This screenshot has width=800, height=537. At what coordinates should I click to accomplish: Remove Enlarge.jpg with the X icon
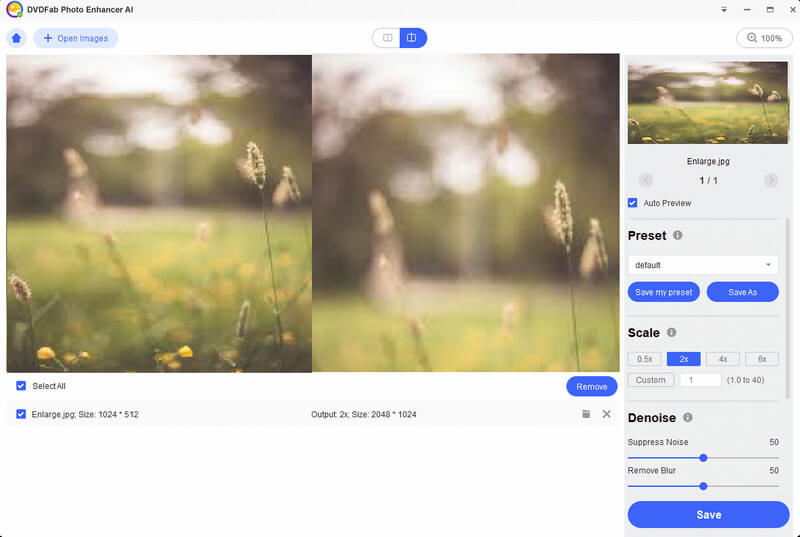tap(606, 414)
